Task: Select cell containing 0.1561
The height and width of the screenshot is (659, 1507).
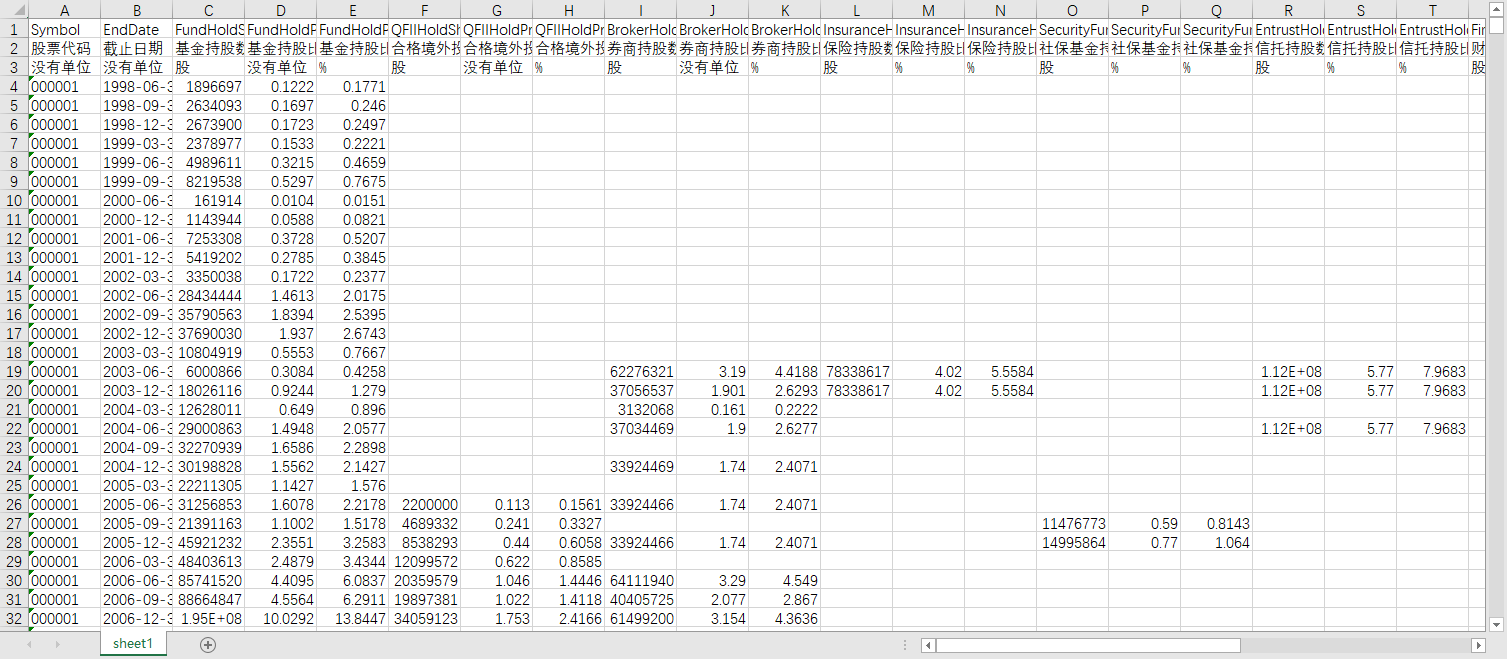Action: (569, 504)
